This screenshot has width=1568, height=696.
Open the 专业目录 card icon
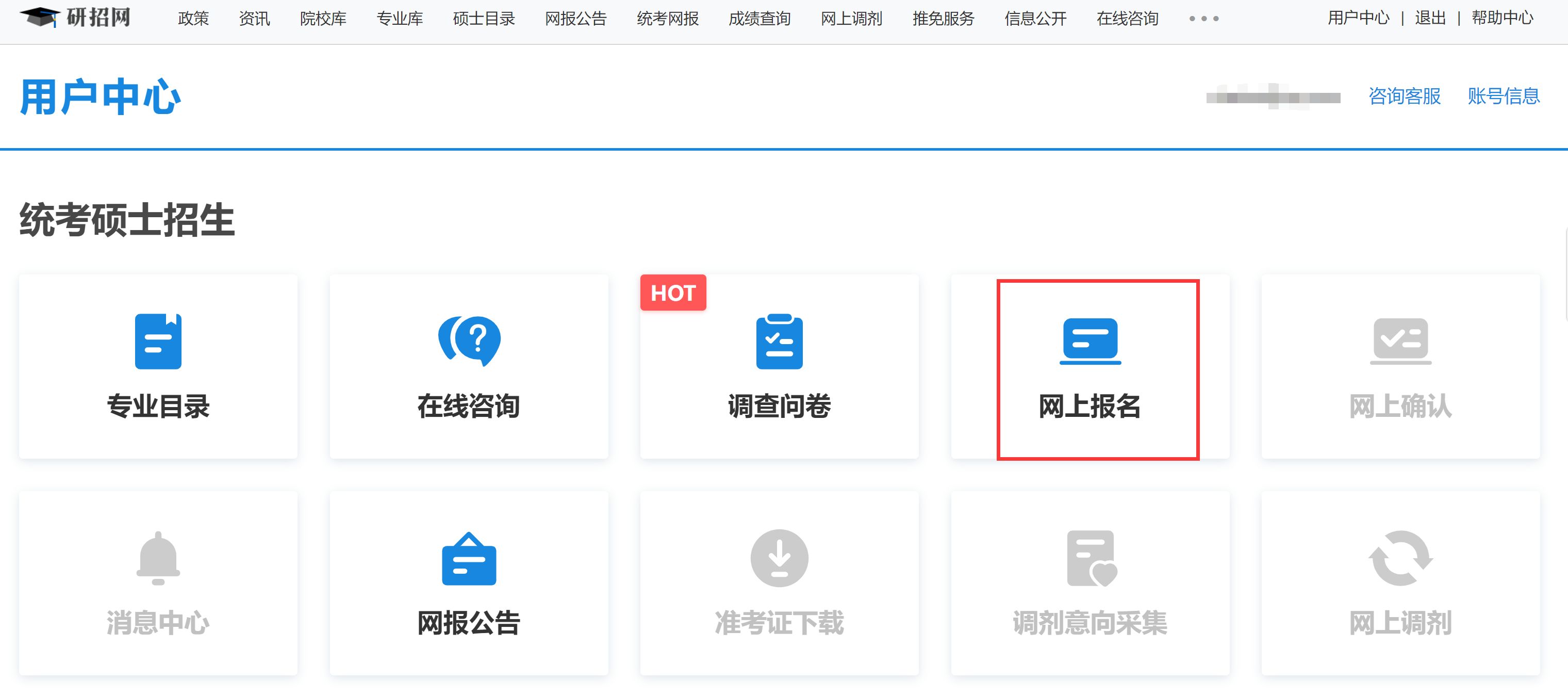(157, 342)
